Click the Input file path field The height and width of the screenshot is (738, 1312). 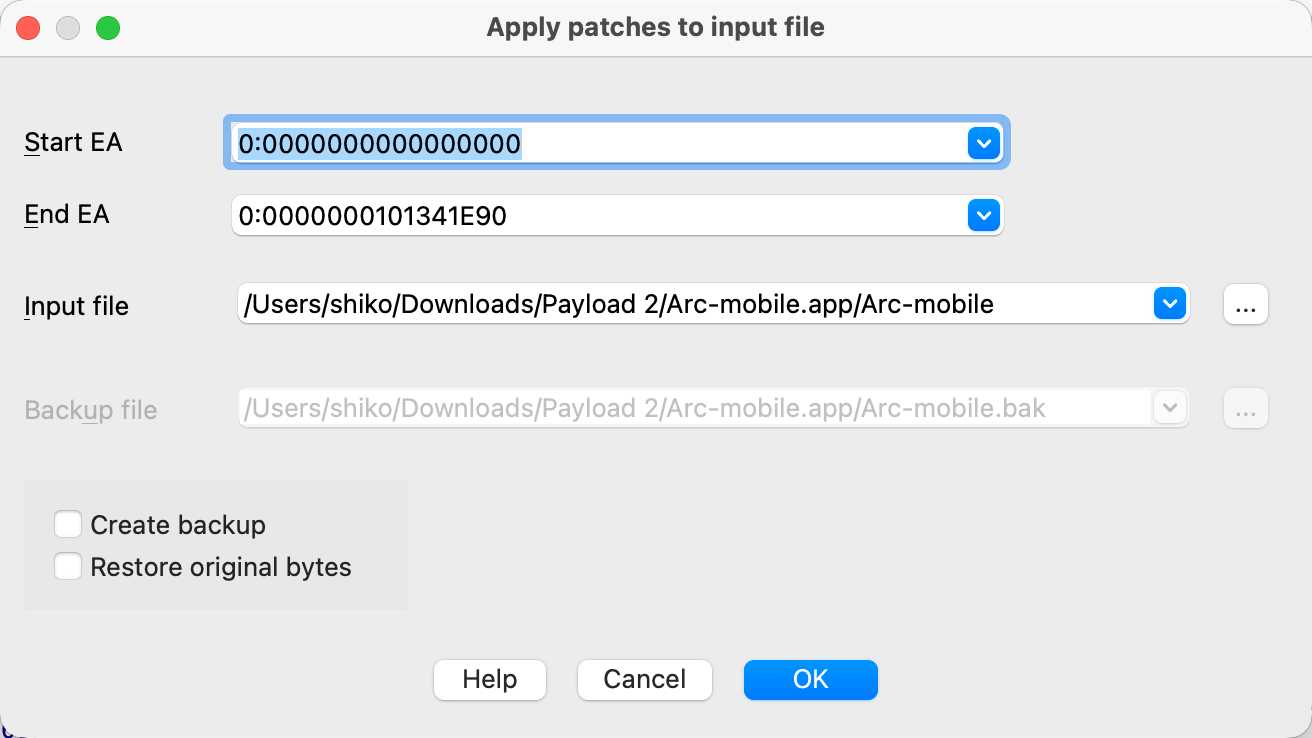tap(690, 304)
